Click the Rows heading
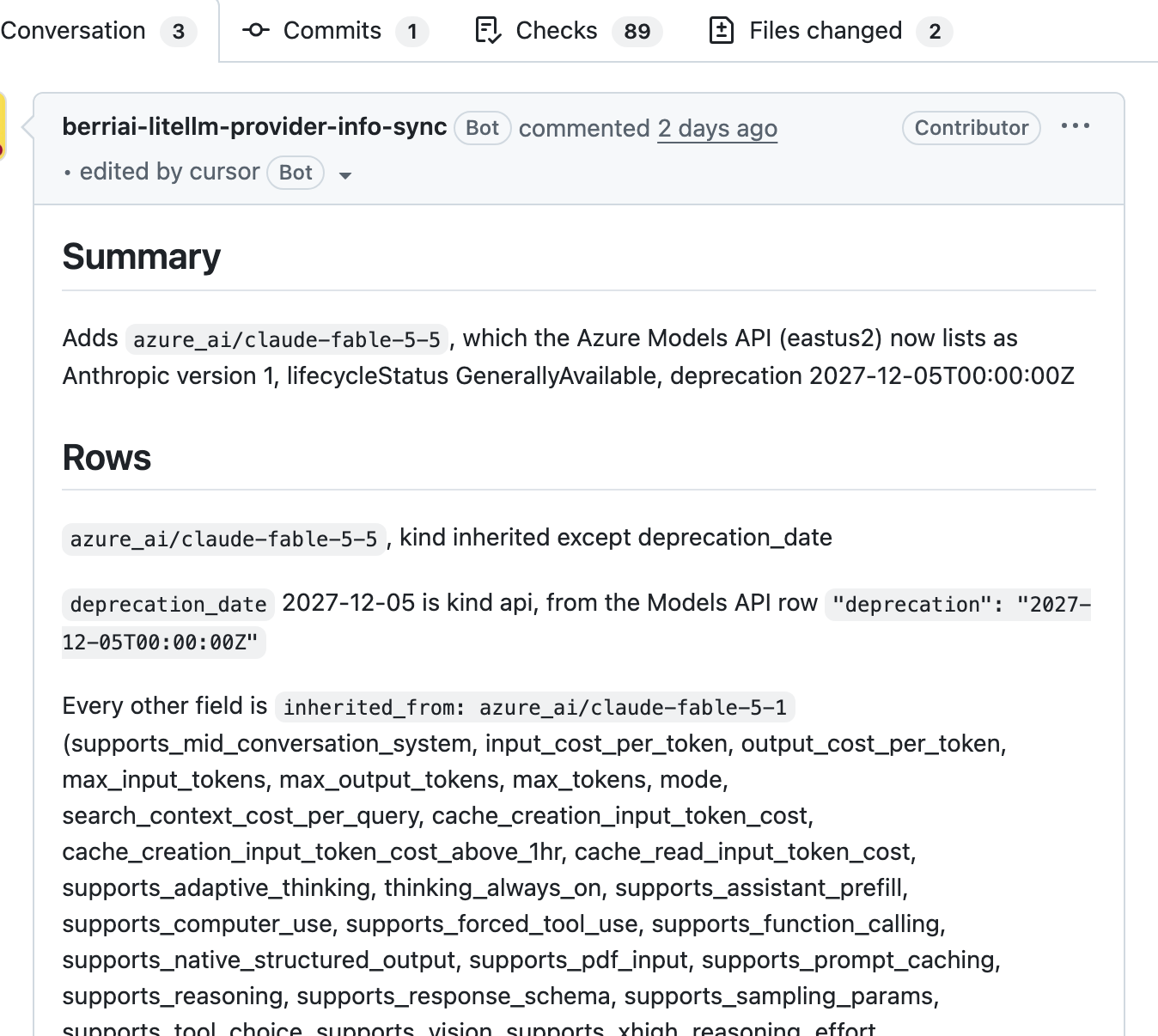 107,458
